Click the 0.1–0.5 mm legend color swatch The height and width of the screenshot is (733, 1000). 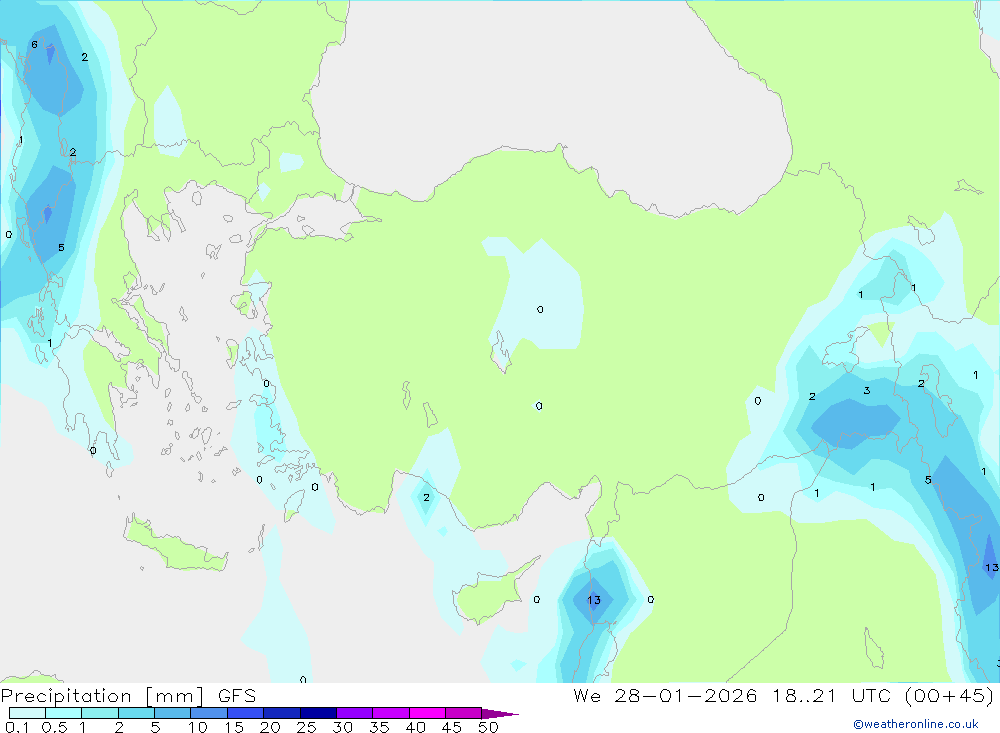(27, 713)
